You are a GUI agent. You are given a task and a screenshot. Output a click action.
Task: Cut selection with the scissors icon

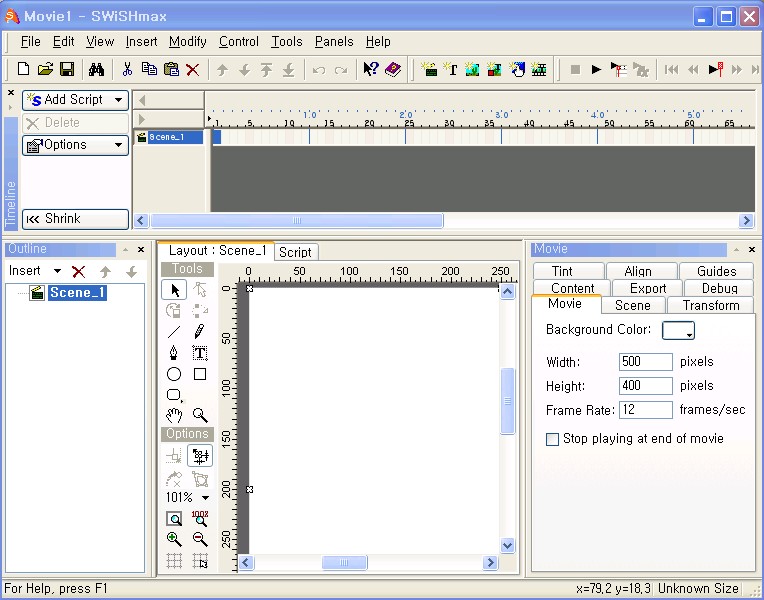pos(127,69)
